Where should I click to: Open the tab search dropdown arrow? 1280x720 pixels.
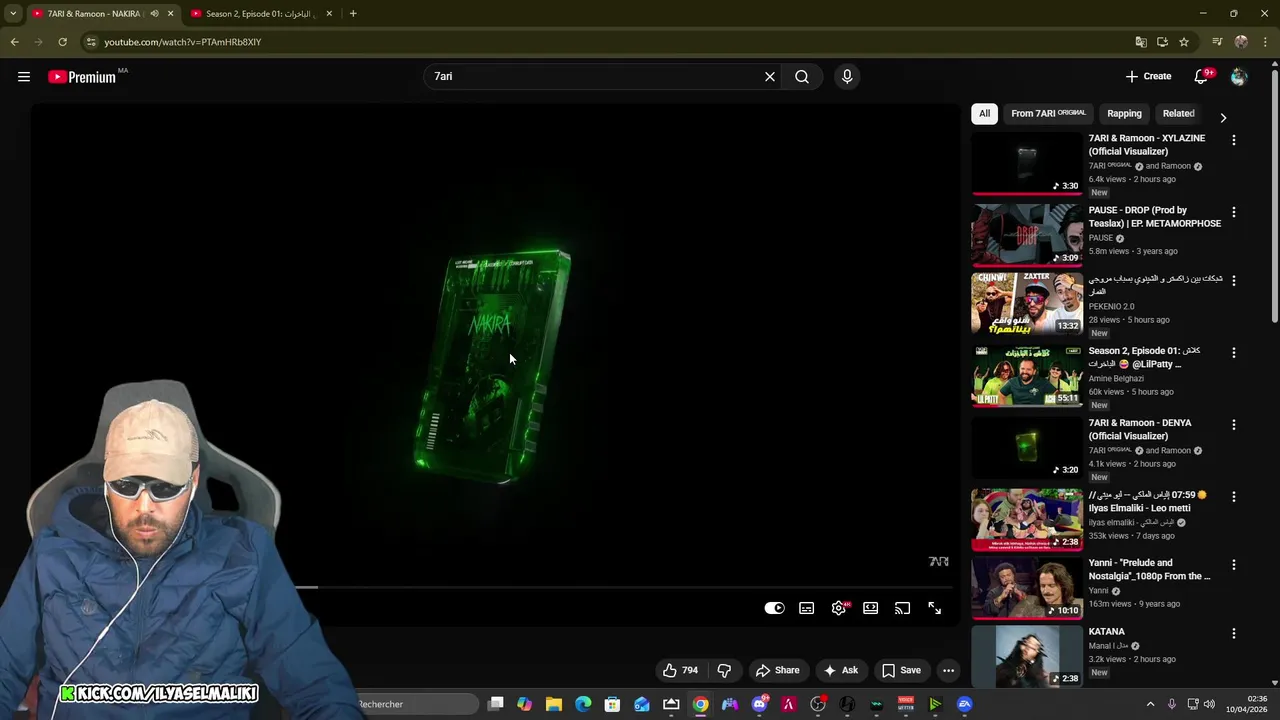13,14
